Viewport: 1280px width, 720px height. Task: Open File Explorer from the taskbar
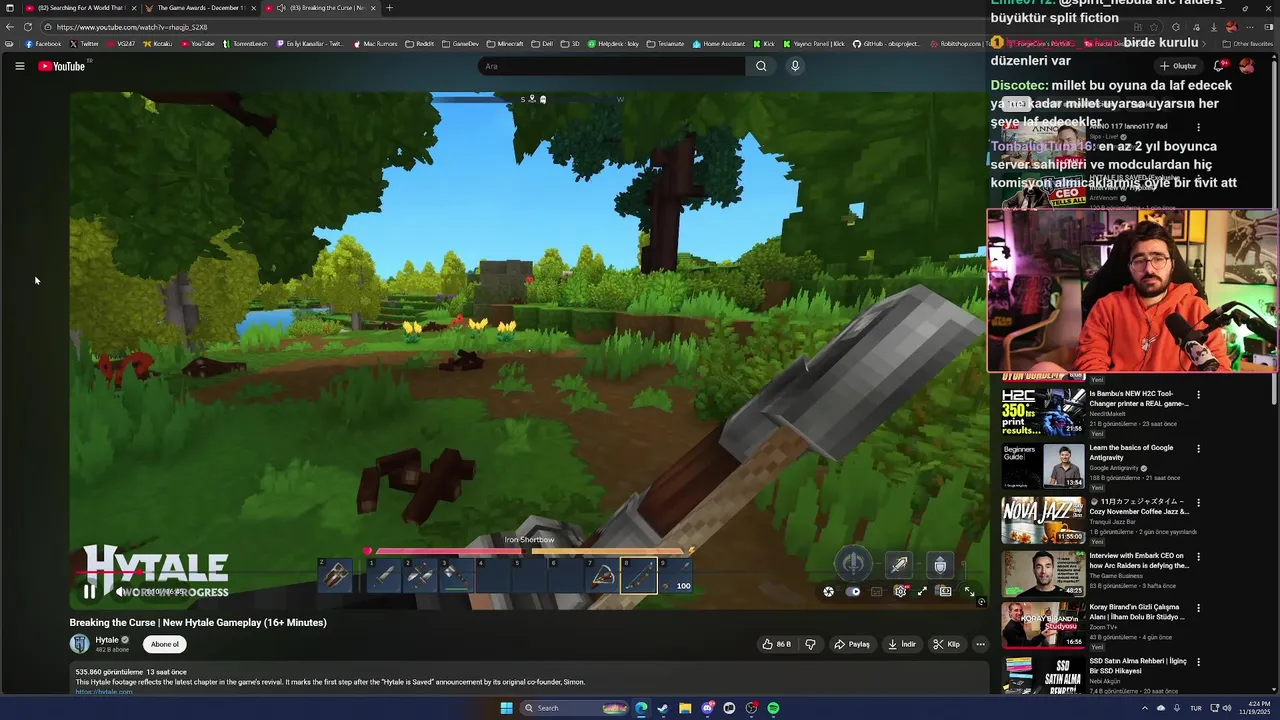pos(685,708)
